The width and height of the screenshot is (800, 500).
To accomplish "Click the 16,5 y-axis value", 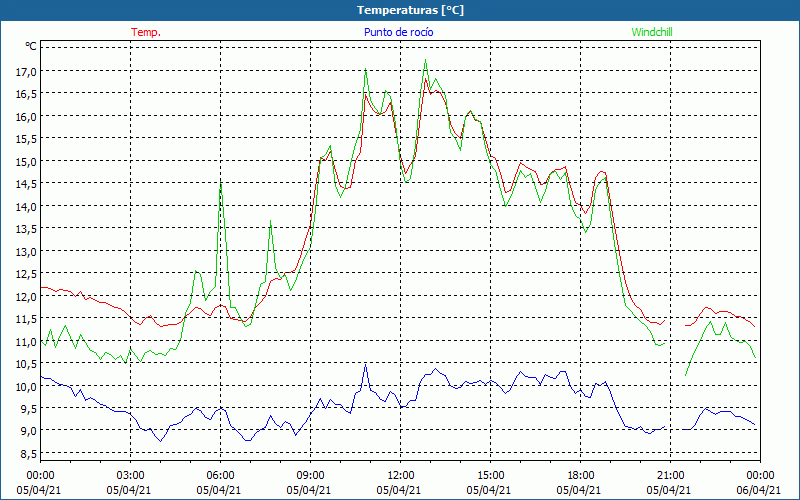I will [26, 94].
